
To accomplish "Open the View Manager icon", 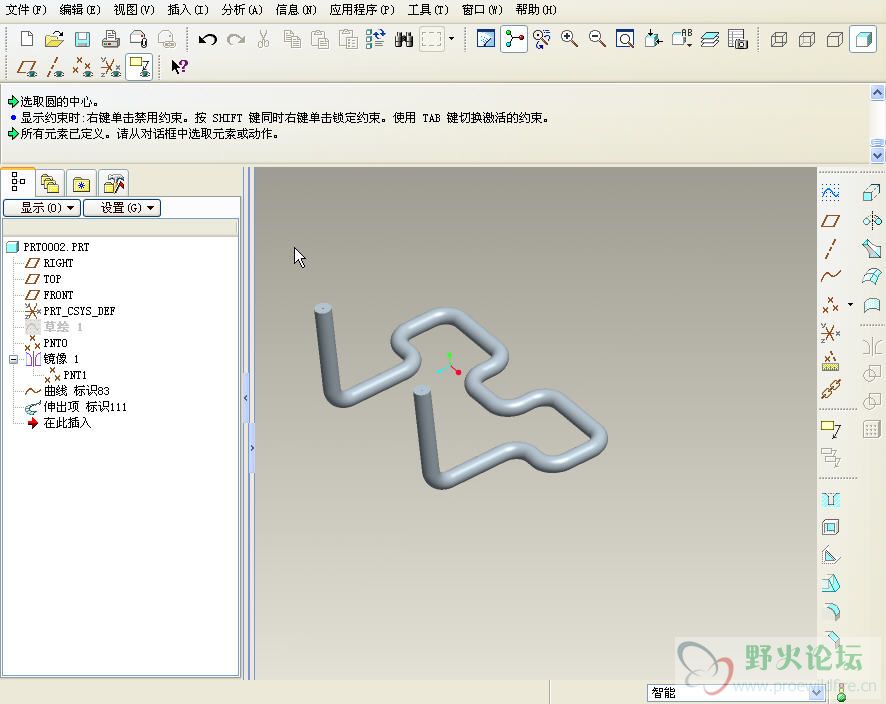I will pos(738,39).
